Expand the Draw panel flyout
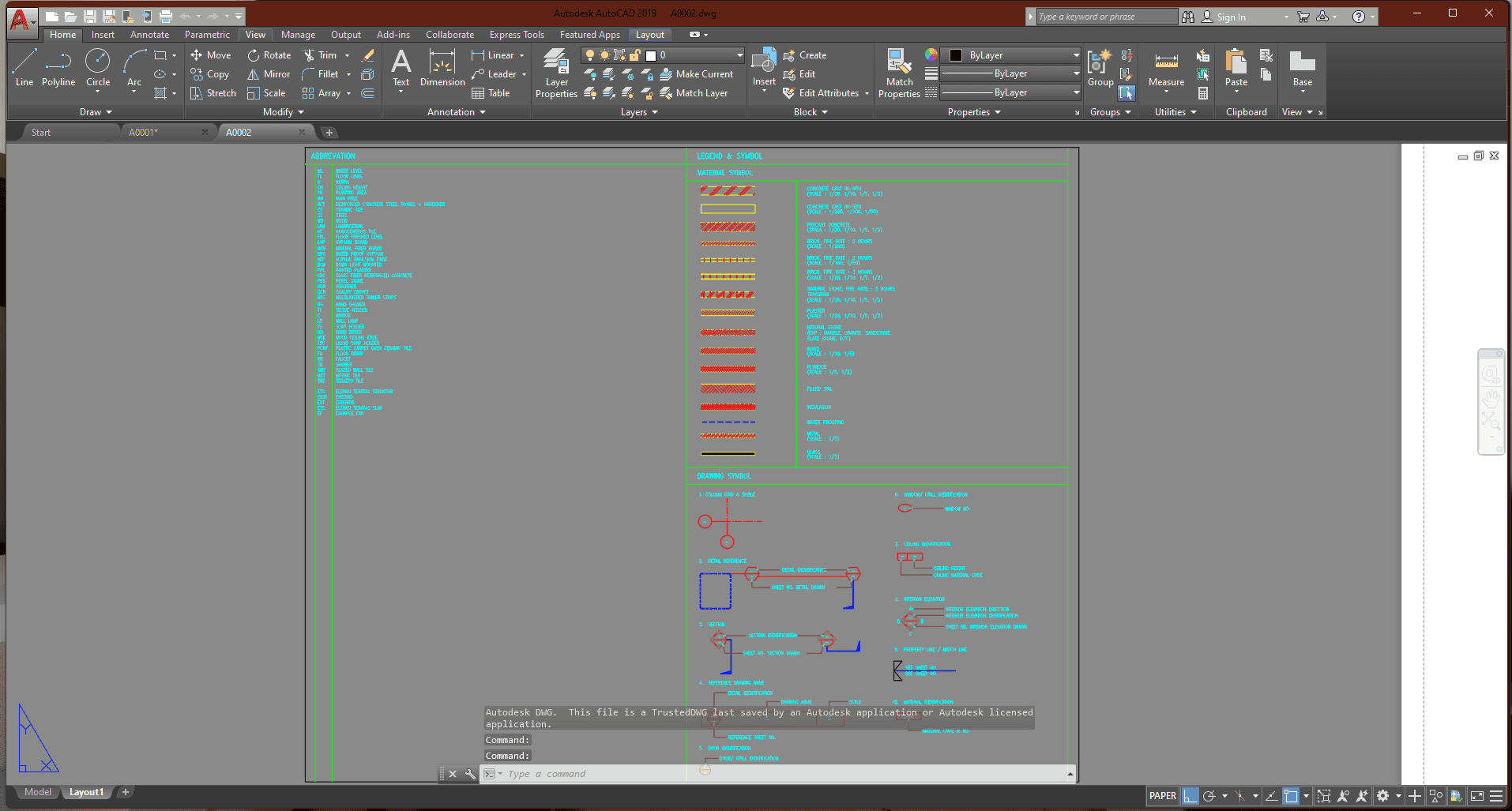 coord(96,112)
